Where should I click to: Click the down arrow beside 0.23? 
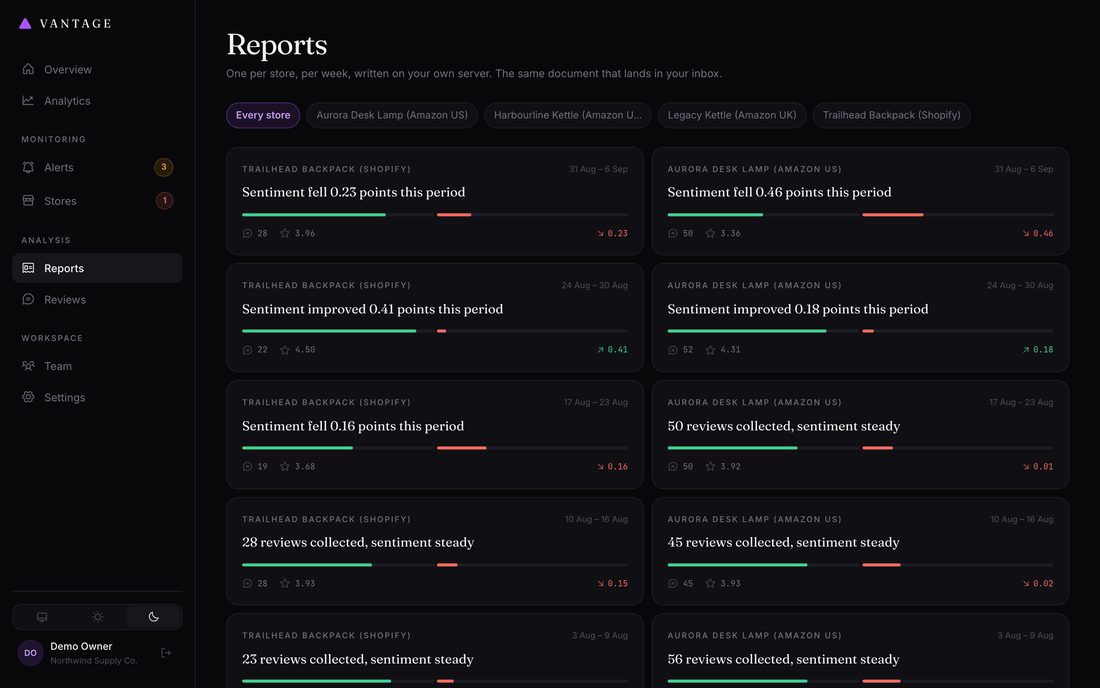[601, 234]
